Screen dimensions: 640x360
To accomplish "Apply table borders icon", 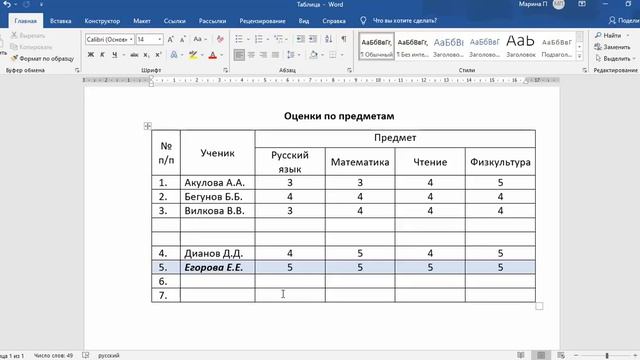I will pyautogui.click(x=333, y=55).
